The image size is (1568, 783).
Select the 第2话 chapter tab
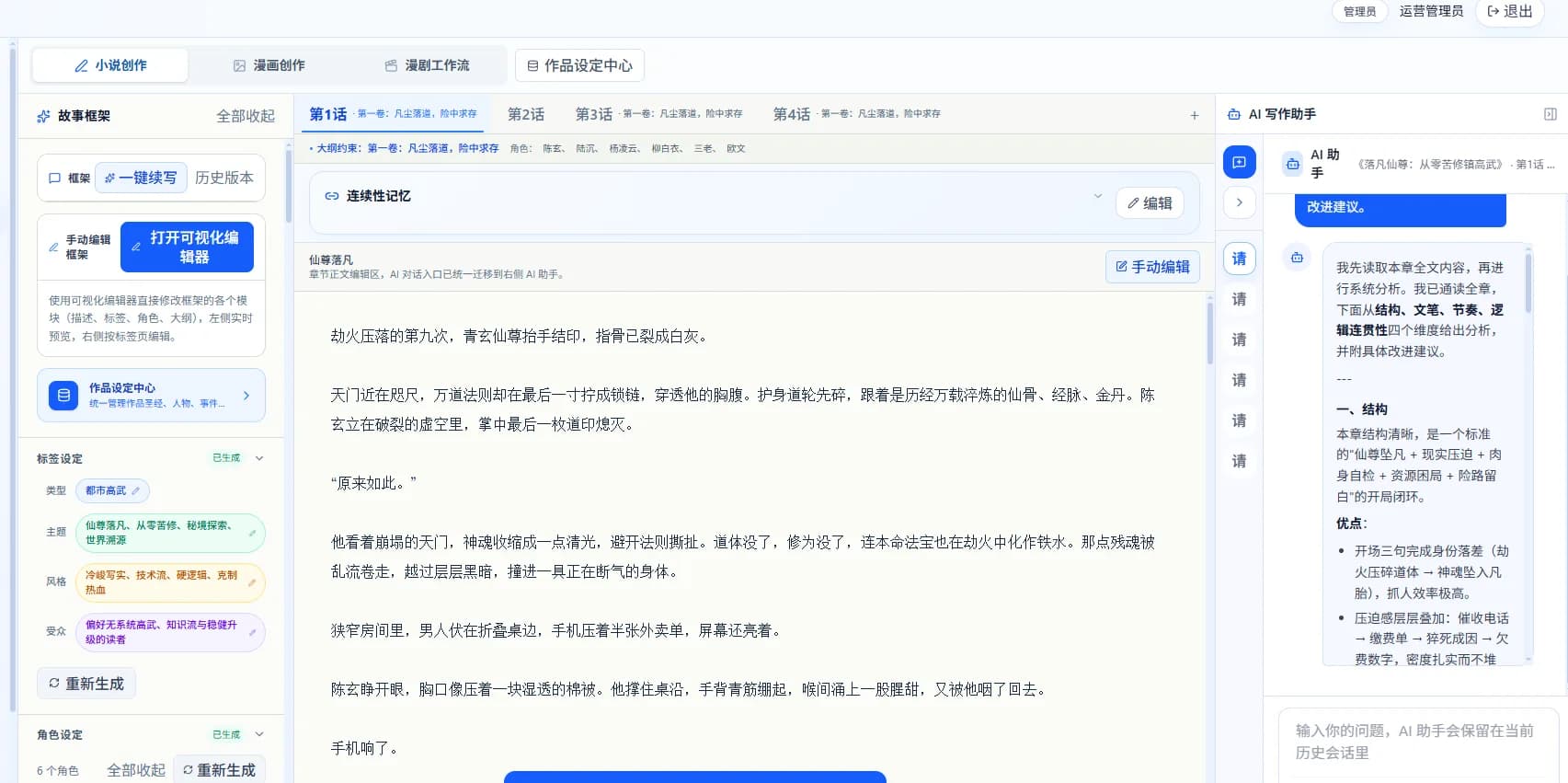click(526, 114)
